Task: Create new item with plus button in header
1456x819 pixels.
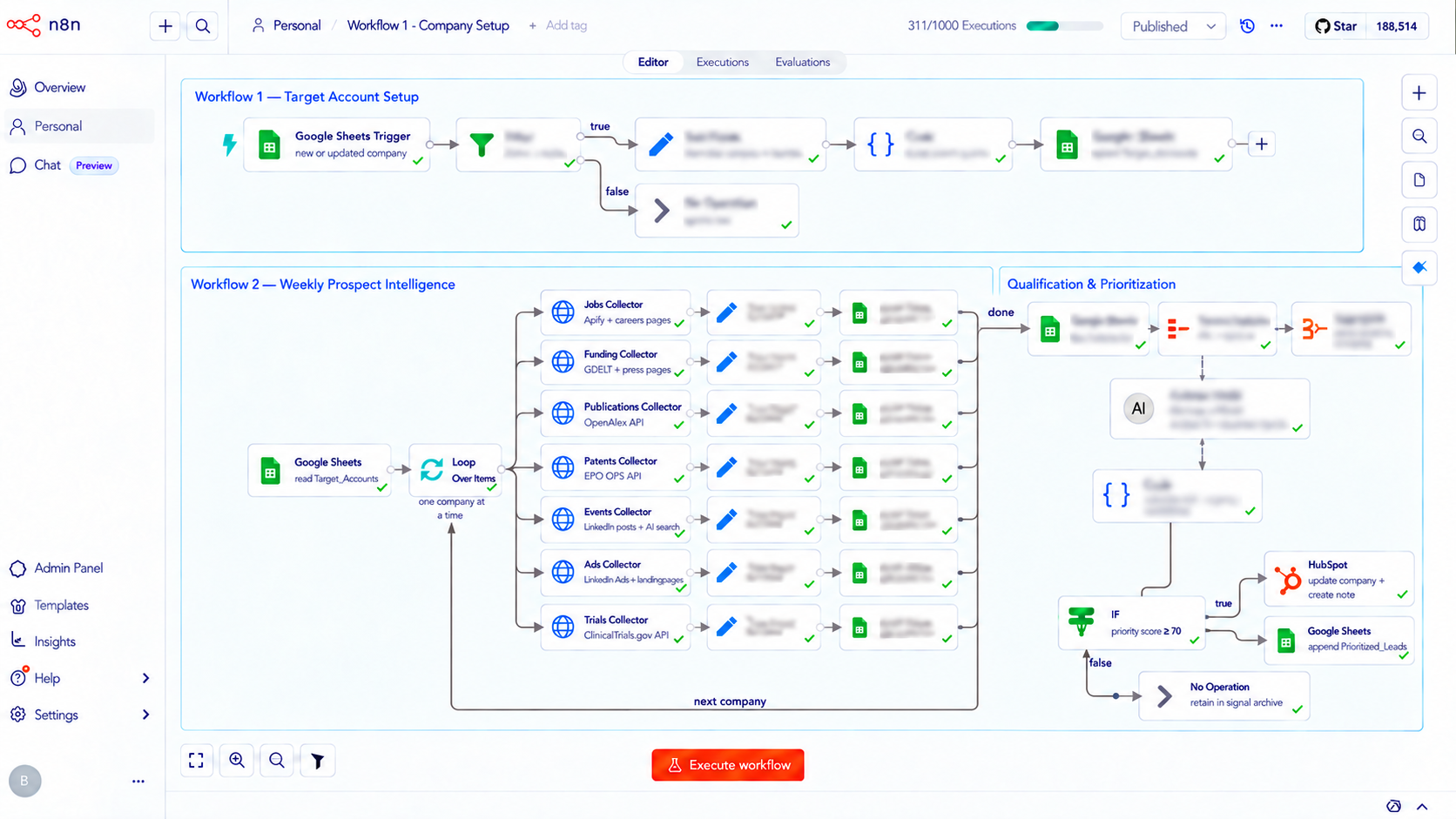Action: pyautogui.click(x=165, y=26)
